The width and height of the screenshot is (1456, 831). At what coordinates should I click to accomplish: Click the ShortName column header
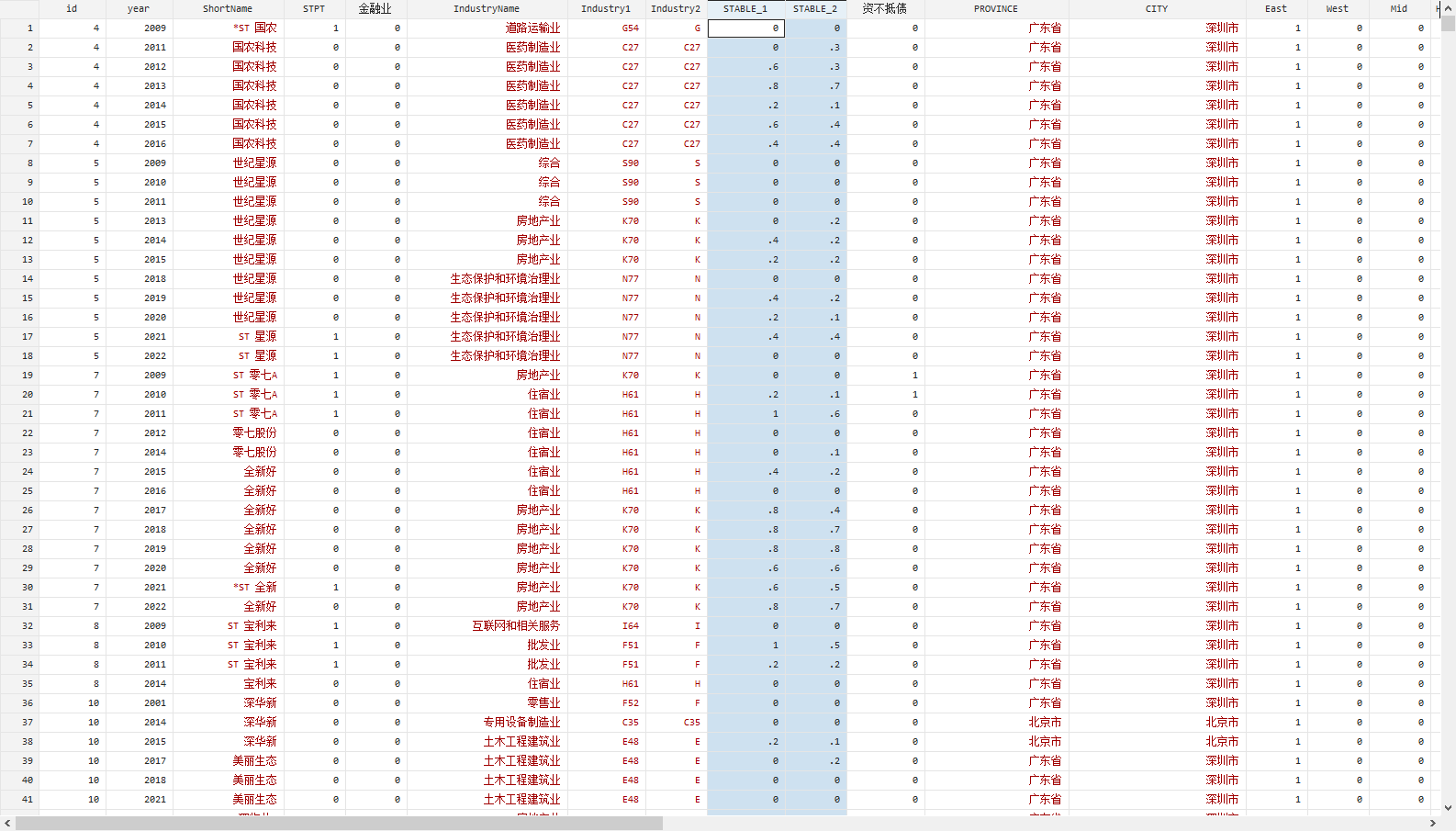coord(228,9)
